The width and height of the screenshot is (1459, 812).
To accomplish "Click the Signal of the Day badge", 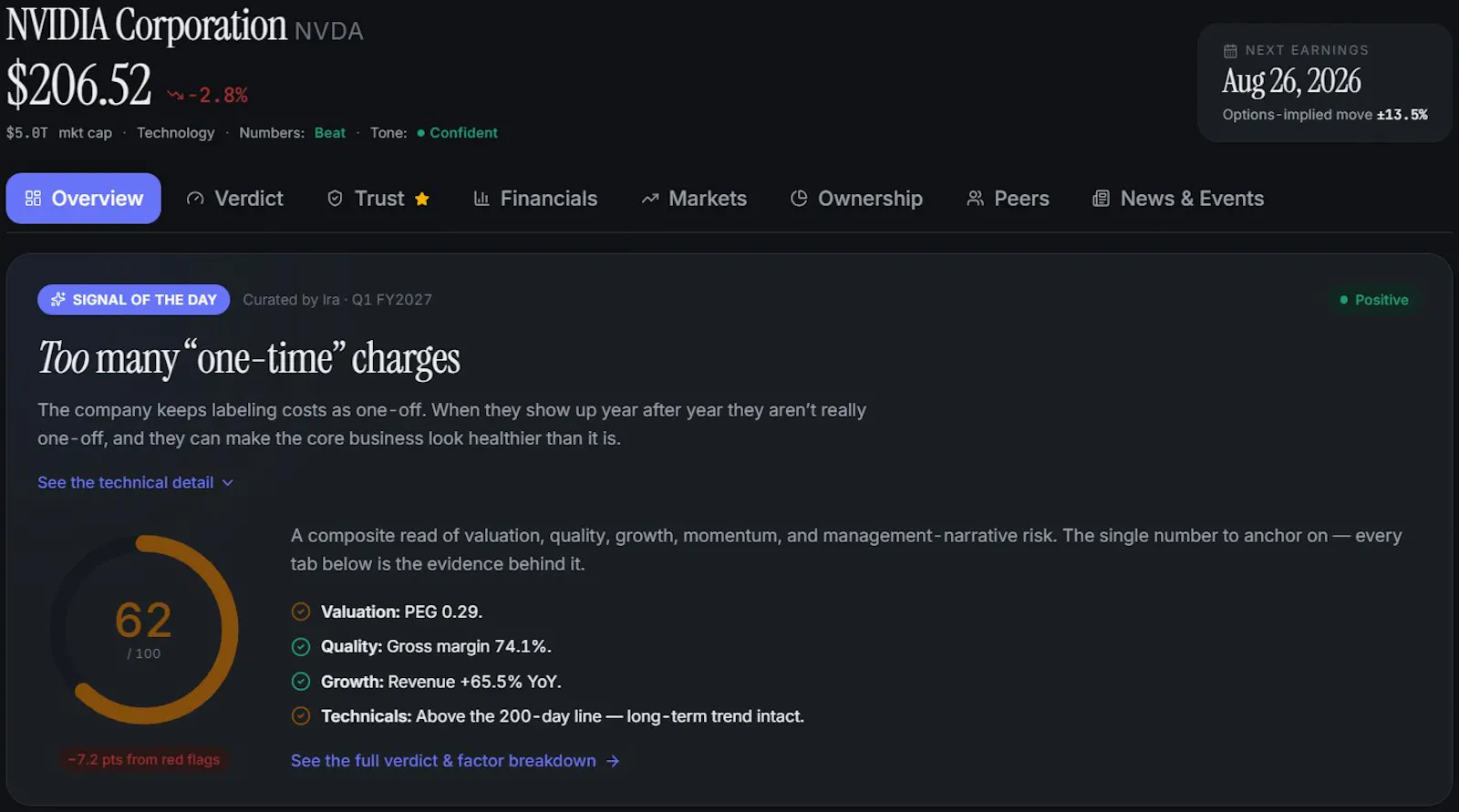I will tap(134, 300).
